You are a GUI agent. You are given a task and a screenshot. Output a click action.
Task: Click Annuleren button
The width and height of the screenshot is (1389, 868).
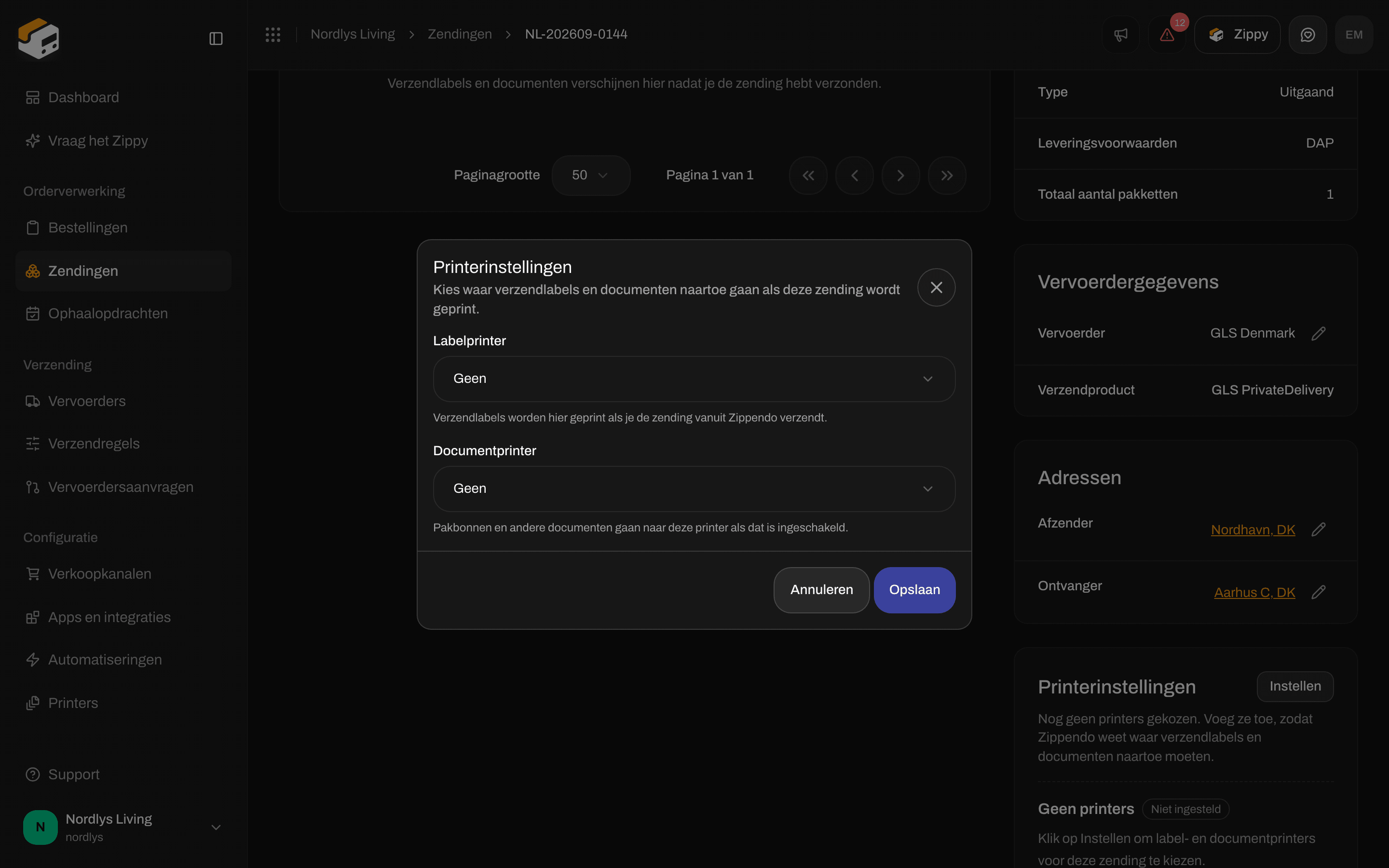click(x=821, y=590)
